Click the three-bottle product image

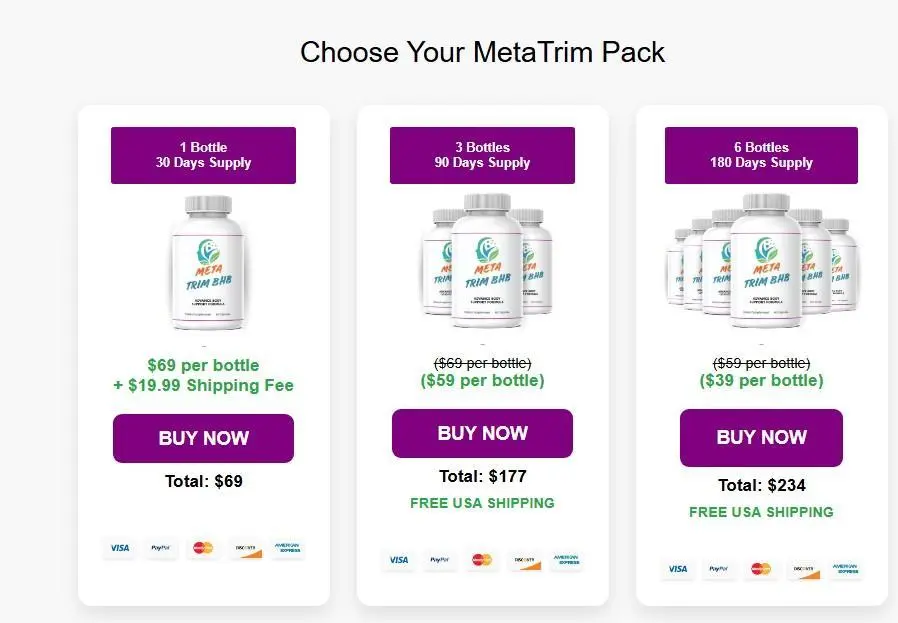[x=484, y=262]
